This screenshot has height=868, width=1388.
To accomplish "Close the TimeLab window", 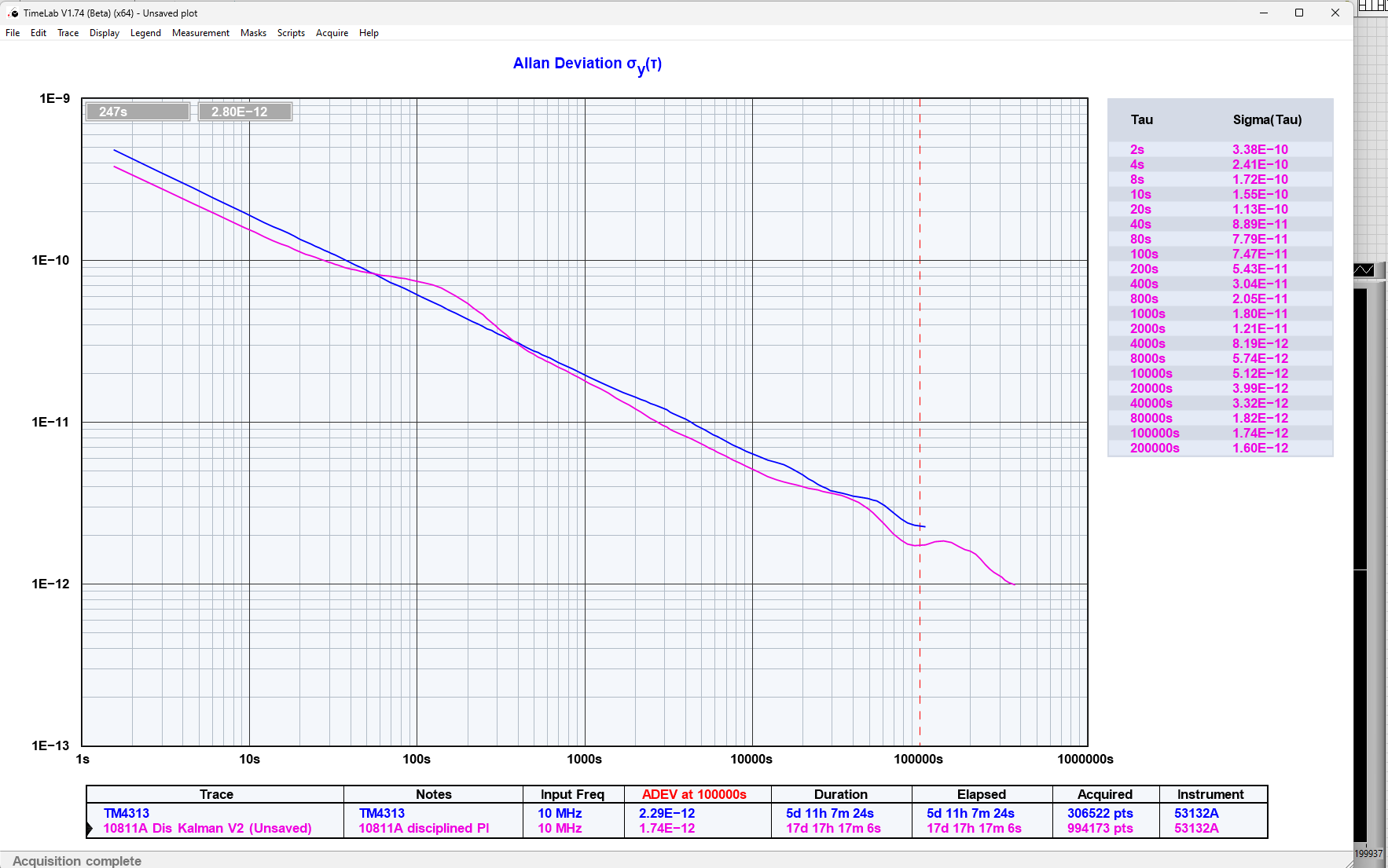I will tap(1335, 13).
